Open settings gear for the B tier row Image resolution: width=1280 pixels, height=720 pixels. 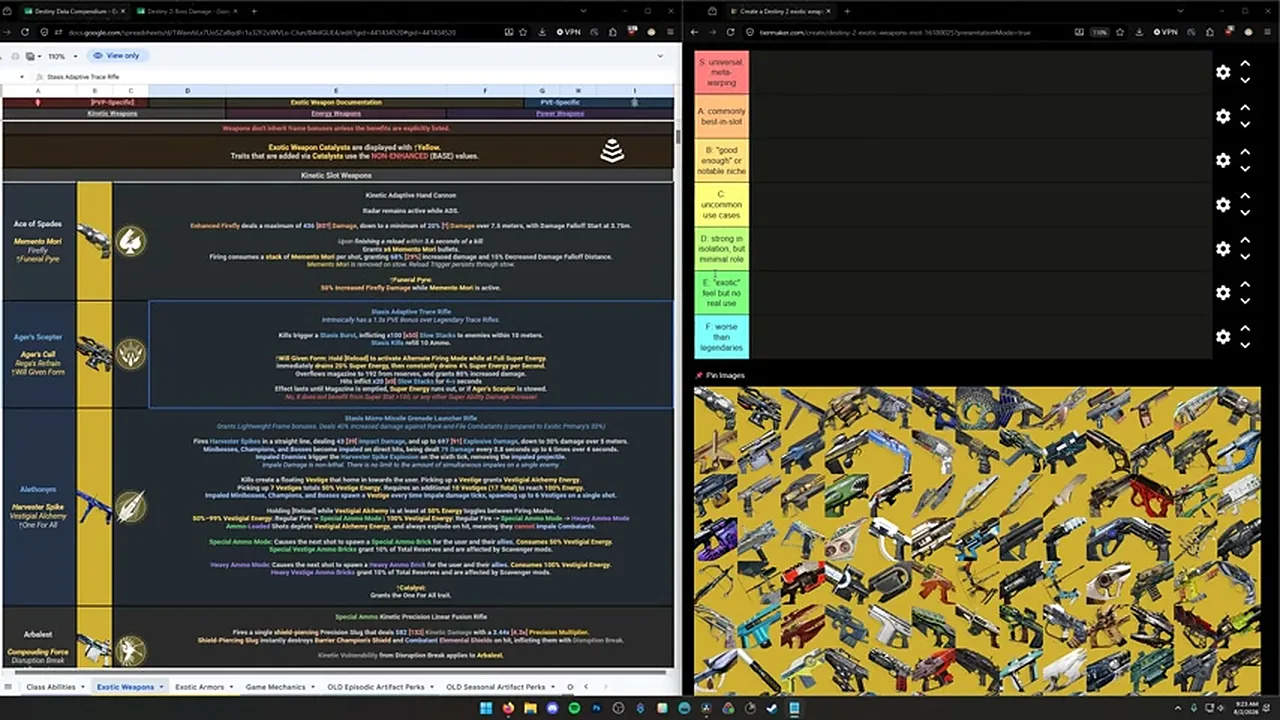(x=1223, y=160)
